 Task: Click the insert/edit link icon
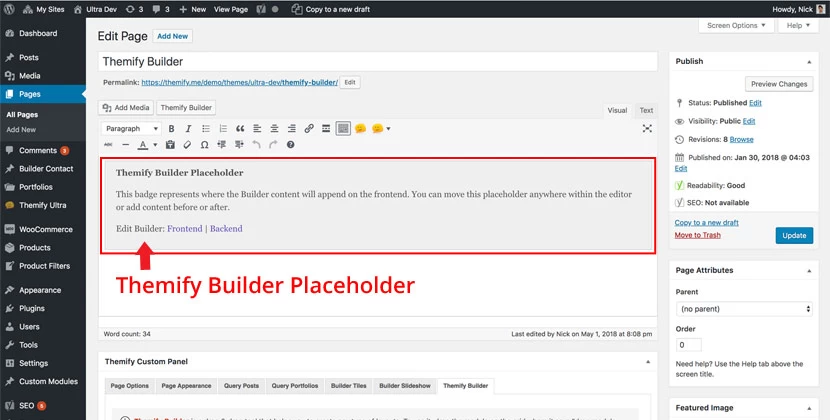click(x=309, y=129)
